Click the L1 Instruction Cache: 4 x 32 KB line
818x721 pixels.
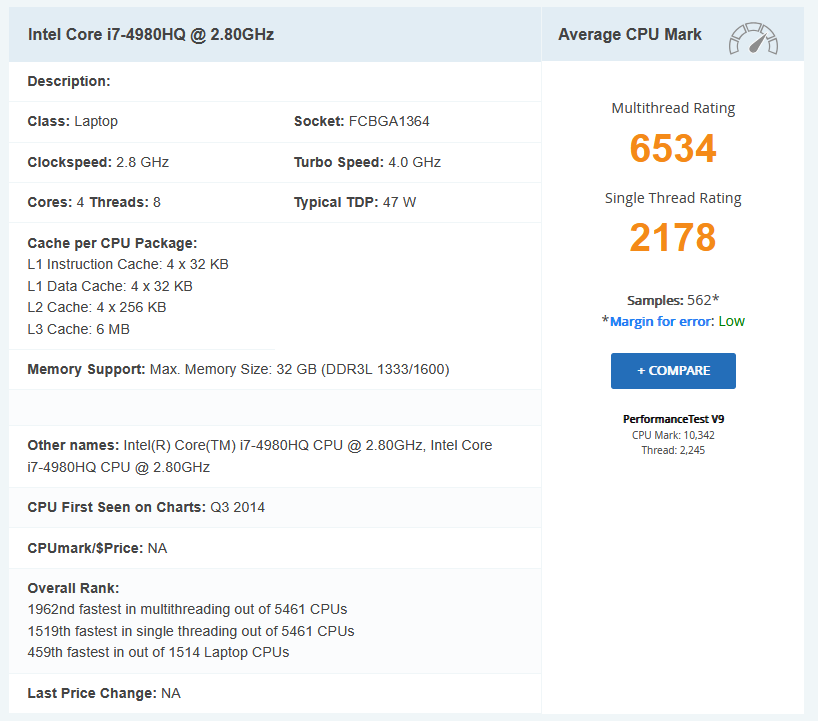pyautogui.click(x=128, y=264)
